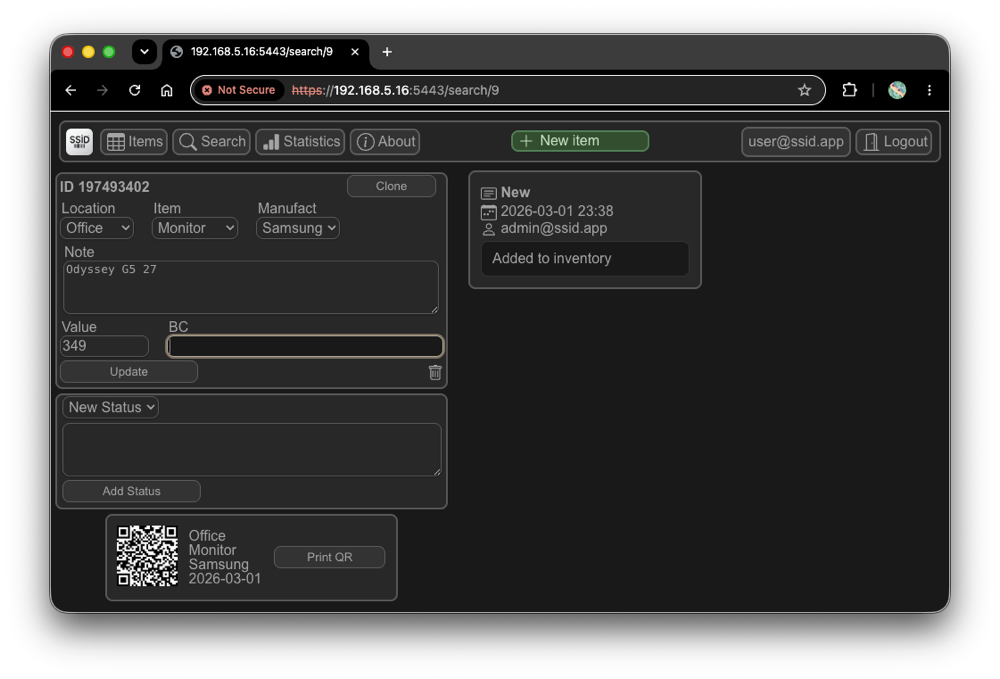Viewport: 1000px width, 679px height.
Task: Click the ID 197493402 heading
Action: click(105, 187)
